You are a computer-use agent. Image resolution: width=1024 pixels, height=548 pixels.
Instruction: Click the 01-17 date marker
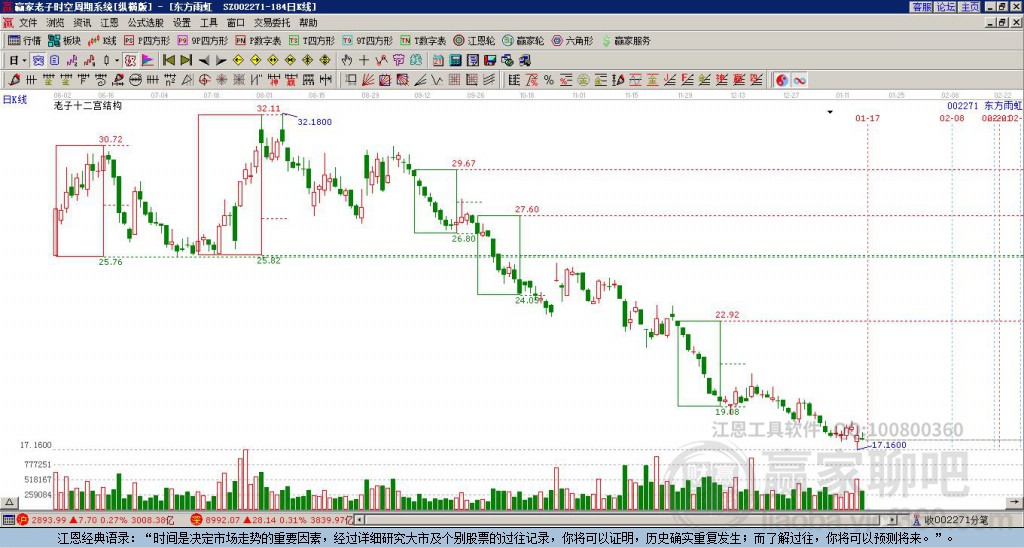pyautogui.click(x=867, y=118)
